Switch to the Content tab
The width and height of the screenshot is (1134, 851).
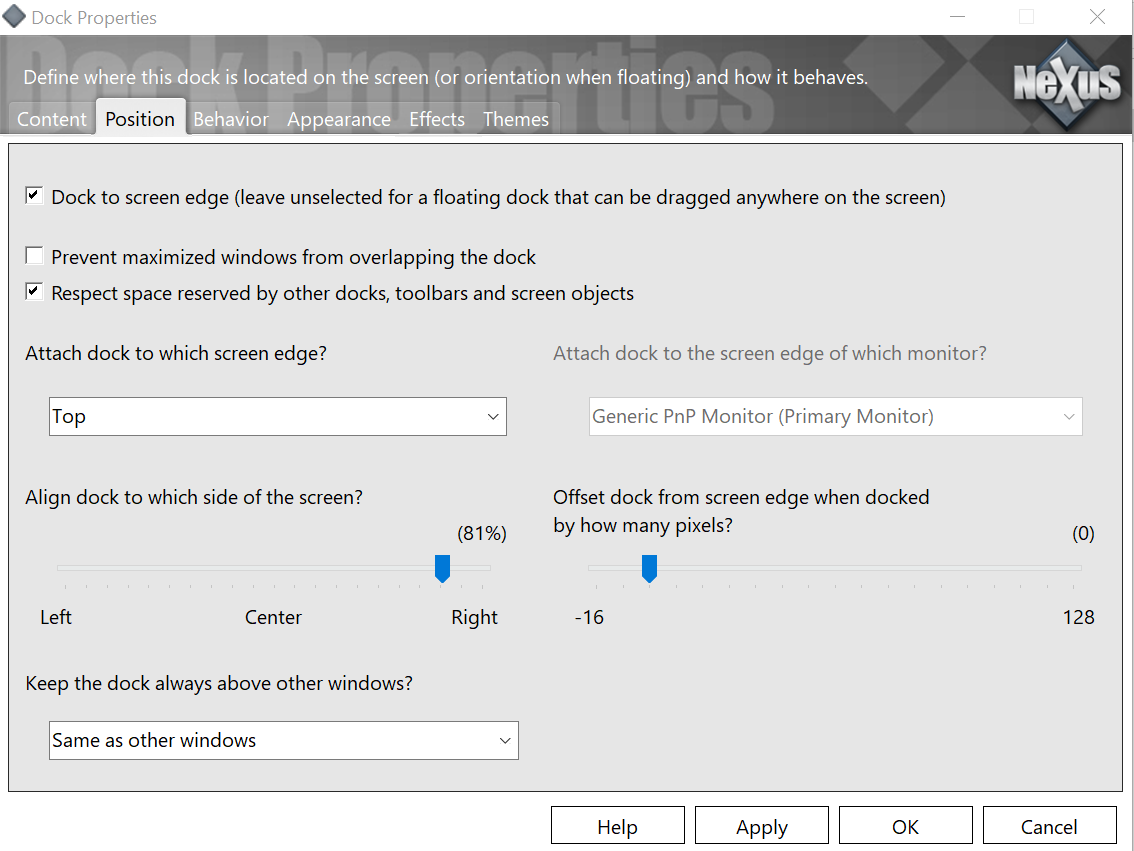52,119
